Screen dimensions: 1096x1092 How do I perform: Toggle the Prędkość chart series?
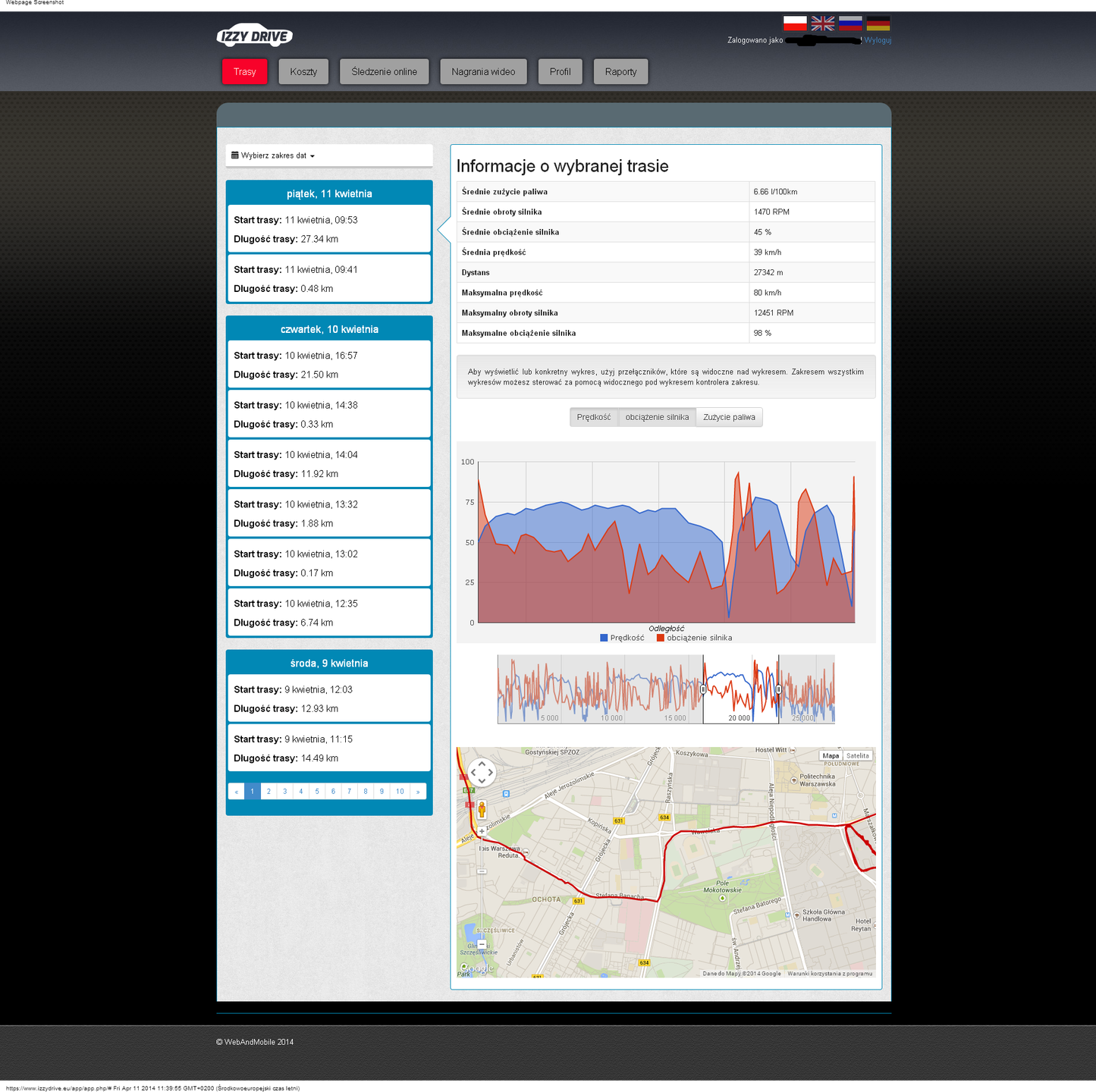[x=594, y=417]
